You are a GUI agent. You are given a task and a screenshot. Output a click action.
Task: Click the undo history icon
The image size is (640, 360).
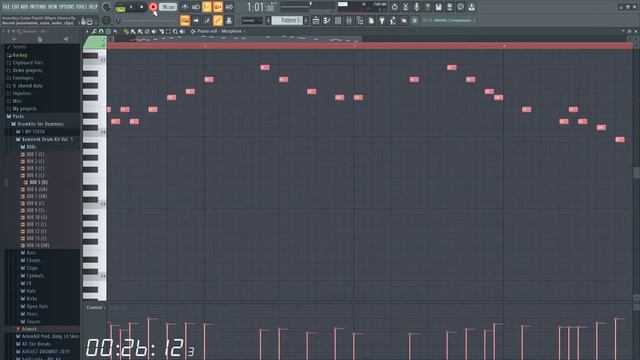tap(394, 7)
